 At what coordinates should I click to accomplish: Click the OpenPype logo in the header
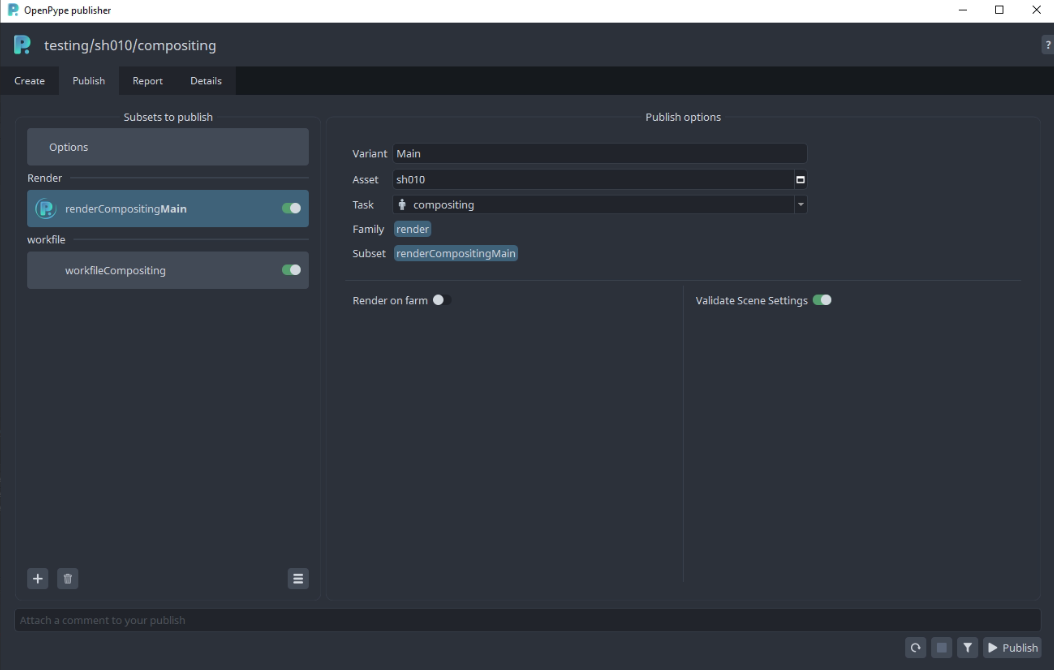pyautogui.click(x=21, y=45)
